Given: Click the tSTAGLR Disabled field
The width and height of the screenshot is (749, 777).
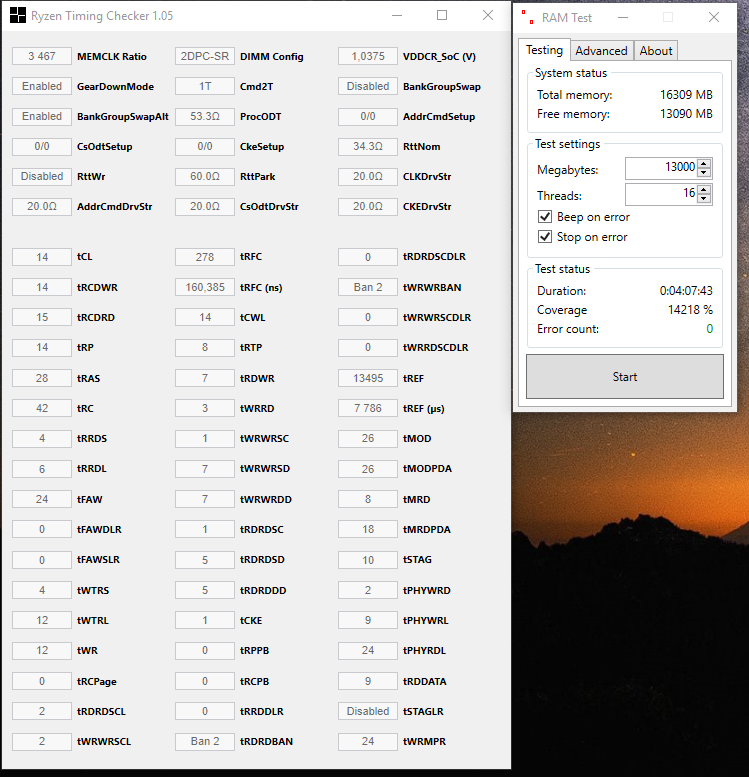Looking at the screenshot, I should 368,711.
